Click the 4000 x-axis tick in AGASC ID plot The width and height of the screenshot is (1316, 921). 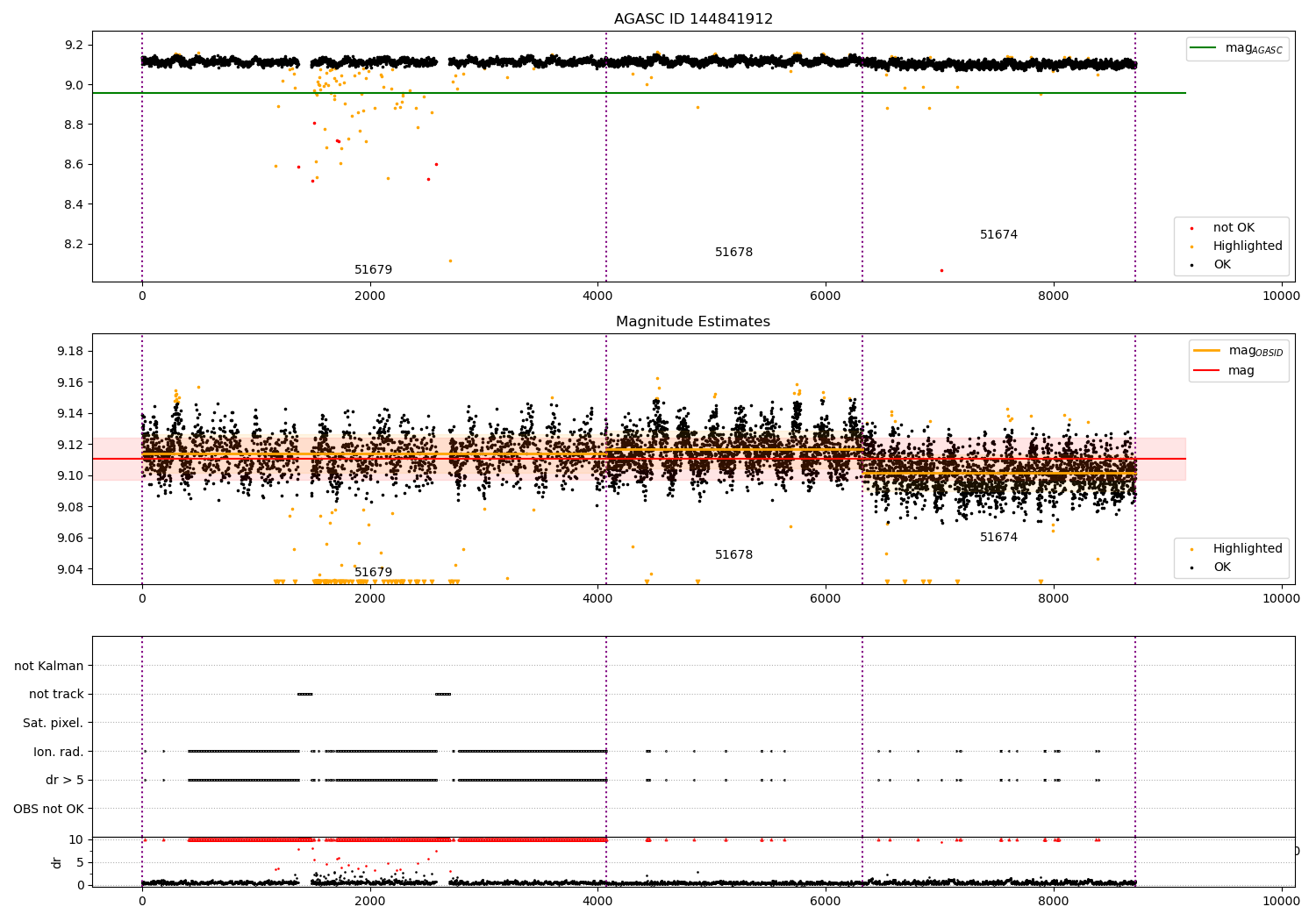[x=597, y=296]
